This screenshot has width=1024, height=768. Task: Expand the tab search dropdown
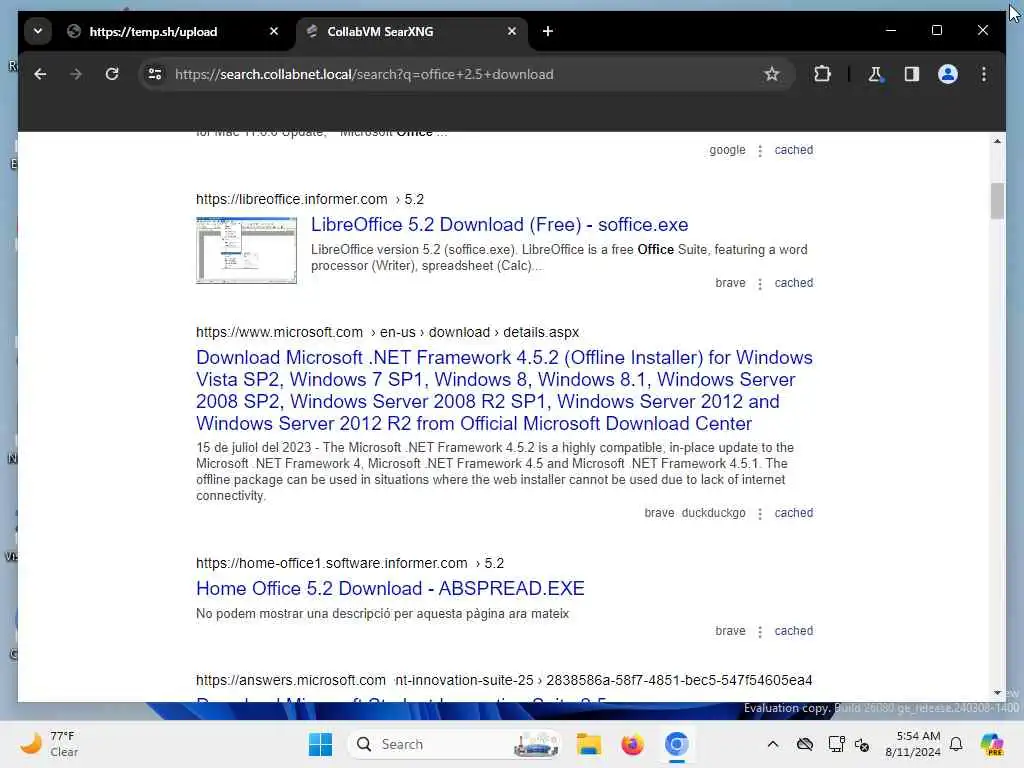tap(38, 31)
